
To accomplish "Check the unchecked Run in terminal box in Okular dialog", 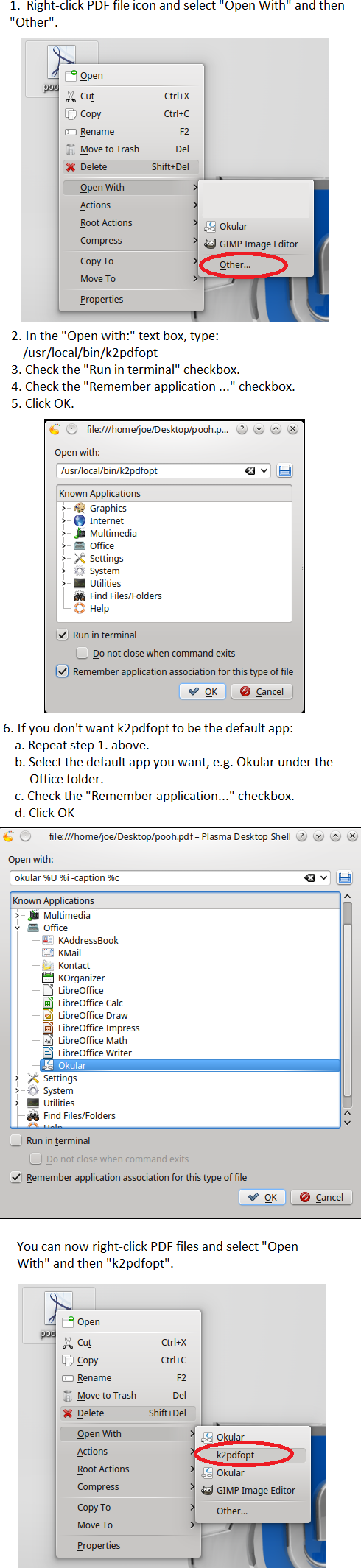I will (x=15, y=1140).
